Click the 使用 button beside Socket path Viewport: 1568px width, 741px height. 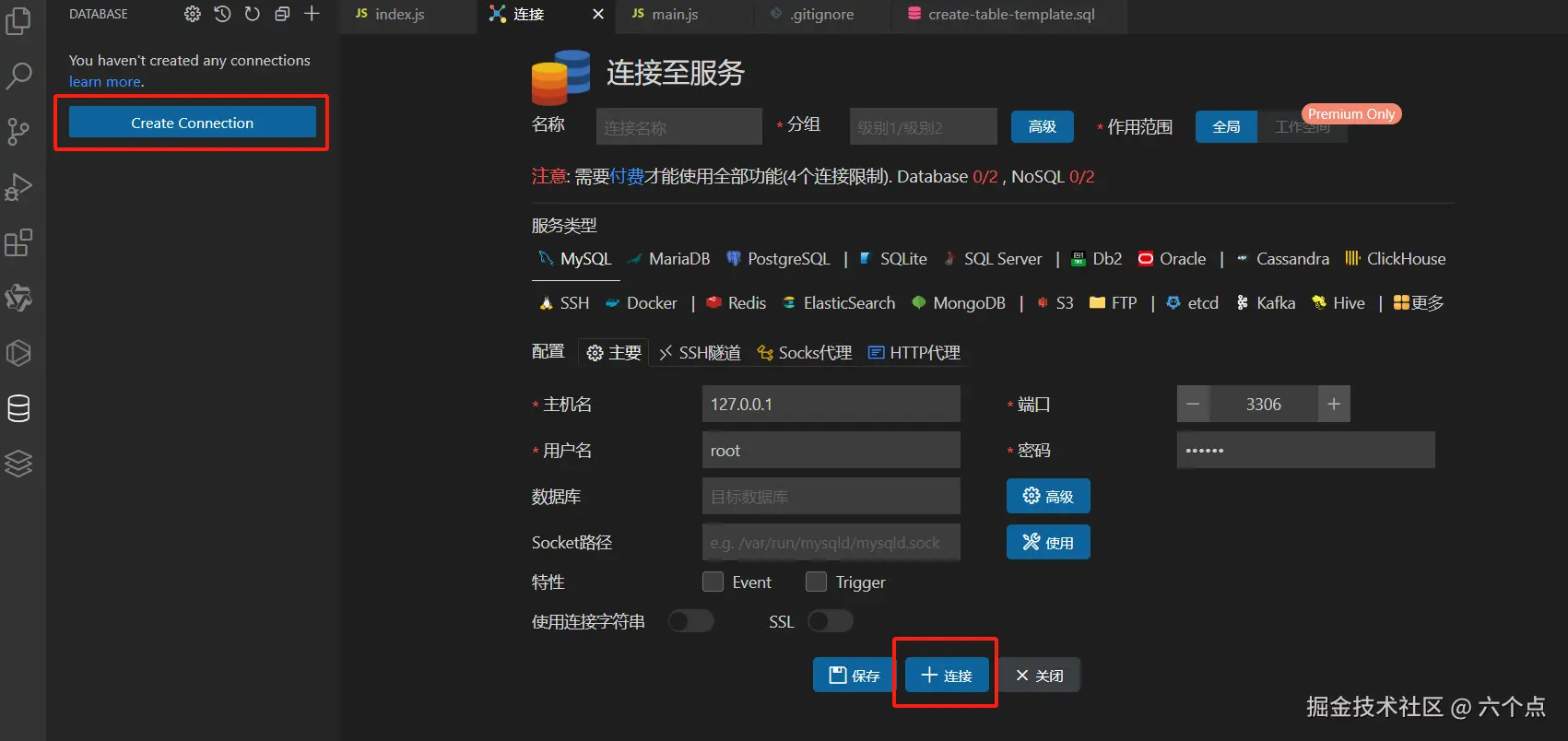(1048, 542)
